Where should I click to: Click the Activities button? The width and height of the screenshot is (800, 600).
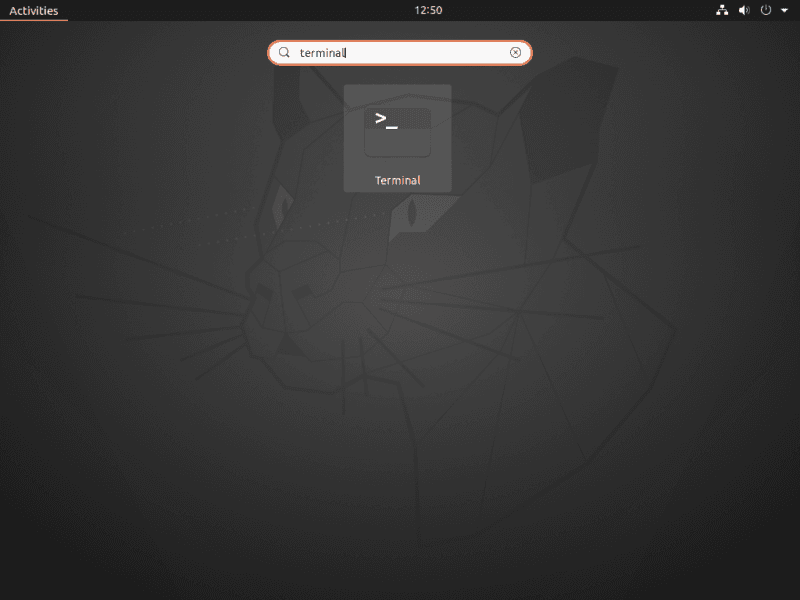33,10
